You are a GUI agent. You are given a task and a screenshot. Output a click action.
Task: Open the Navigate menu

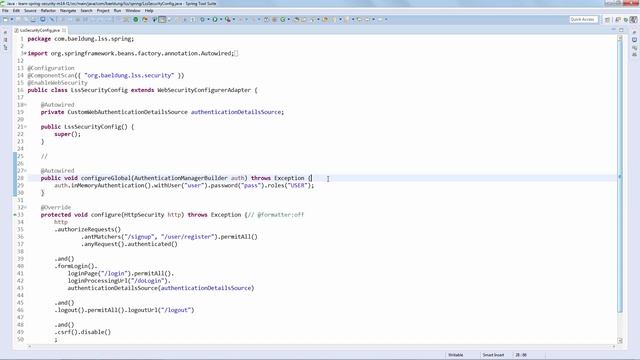(x=68, y=11)
